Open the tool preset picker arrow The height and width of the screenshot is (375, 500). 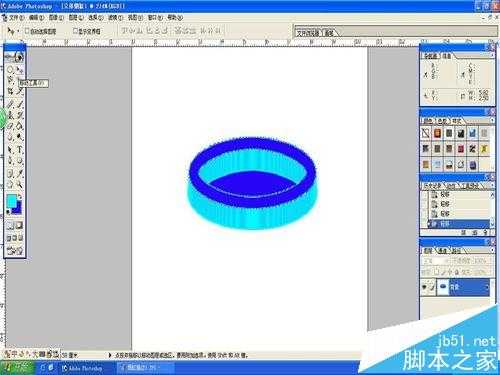tap(18, 31)
